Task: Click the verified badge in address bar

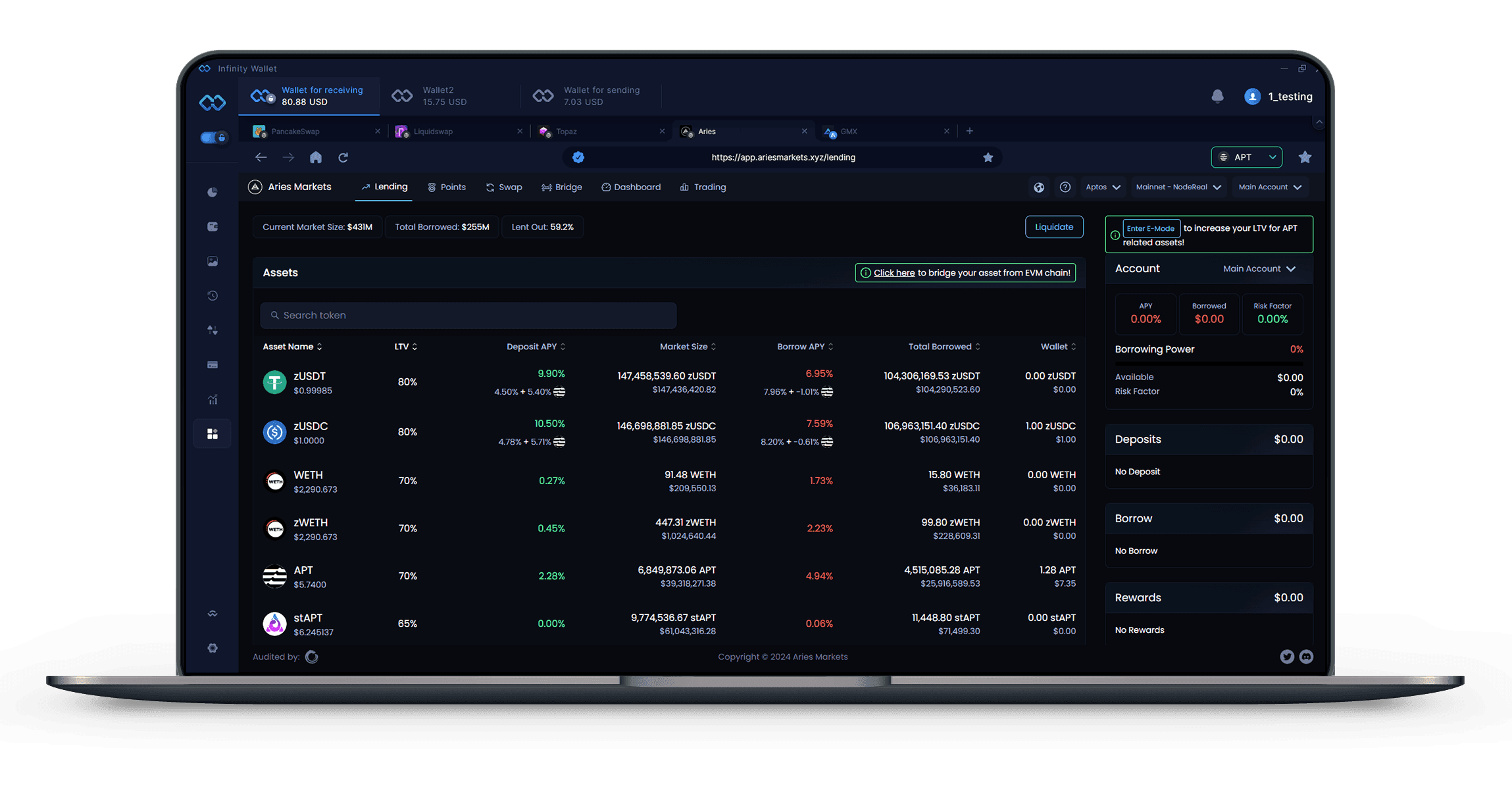Action: click(x=578, y=157)
